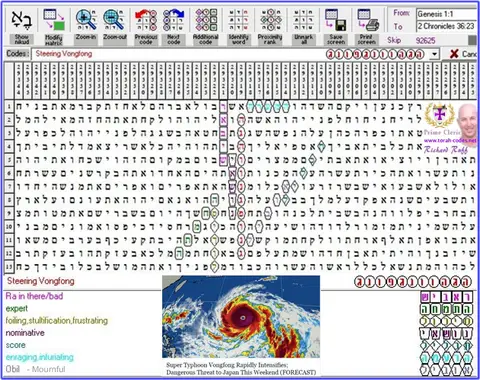This screenshot has width=480, height=380.
Task: Click the Zoom-out magnifier icon
Action: point(114,20)
